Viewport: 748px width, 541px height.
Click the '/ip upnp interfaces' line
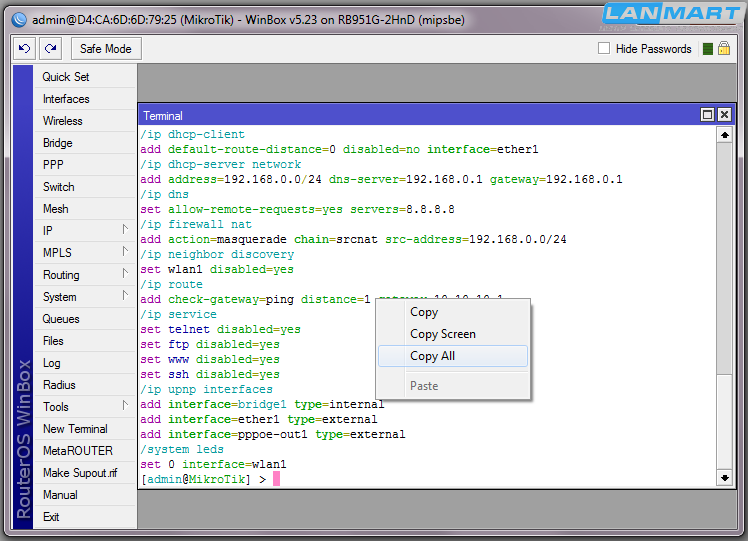(207, 389)
